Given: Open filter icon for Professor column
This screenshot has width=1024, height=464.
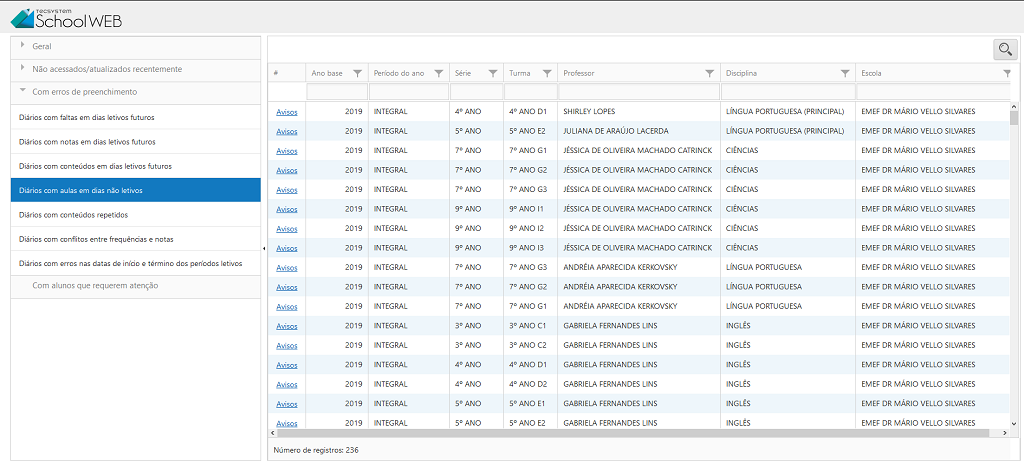Looking at the screenshot, I should tap(710, 73).
